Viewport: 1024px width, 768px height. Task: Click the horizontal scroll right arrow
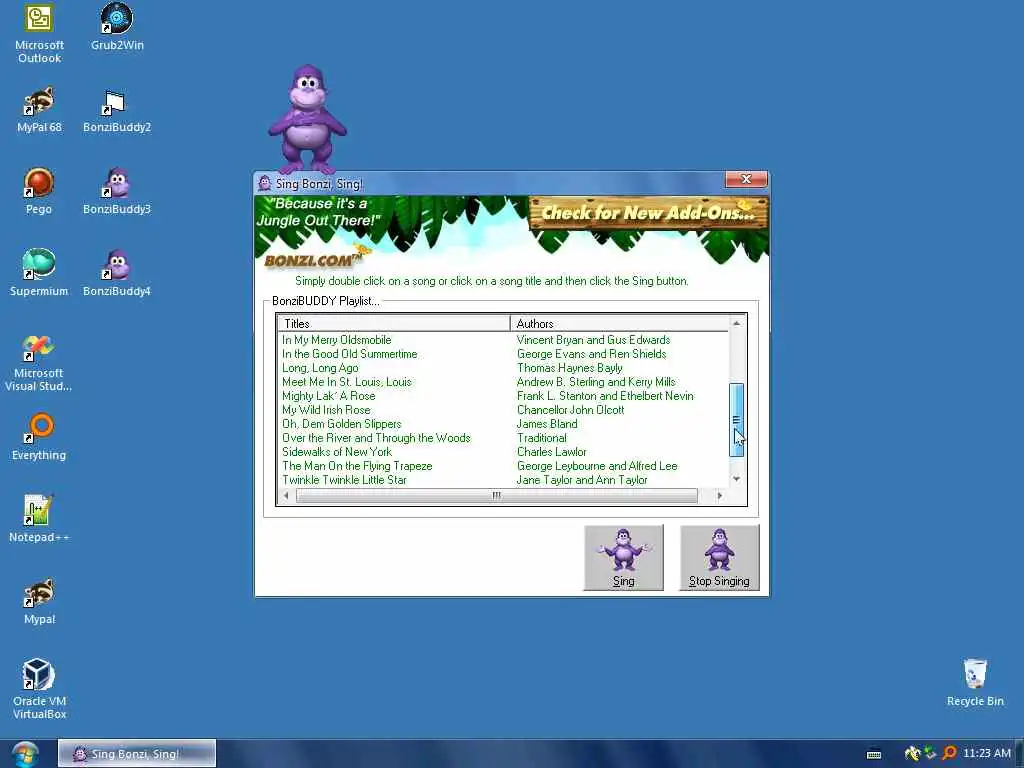coord(720,496)
